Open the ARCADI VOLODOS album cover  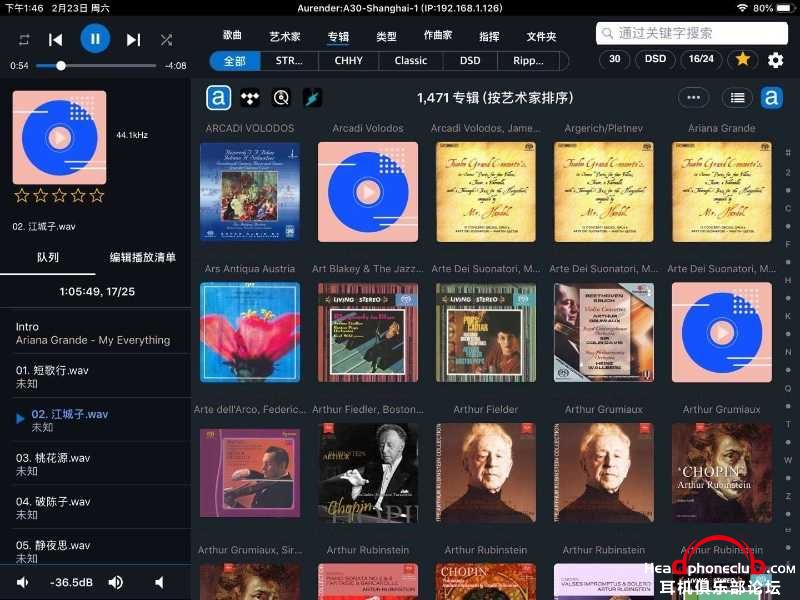click(250, 192)
